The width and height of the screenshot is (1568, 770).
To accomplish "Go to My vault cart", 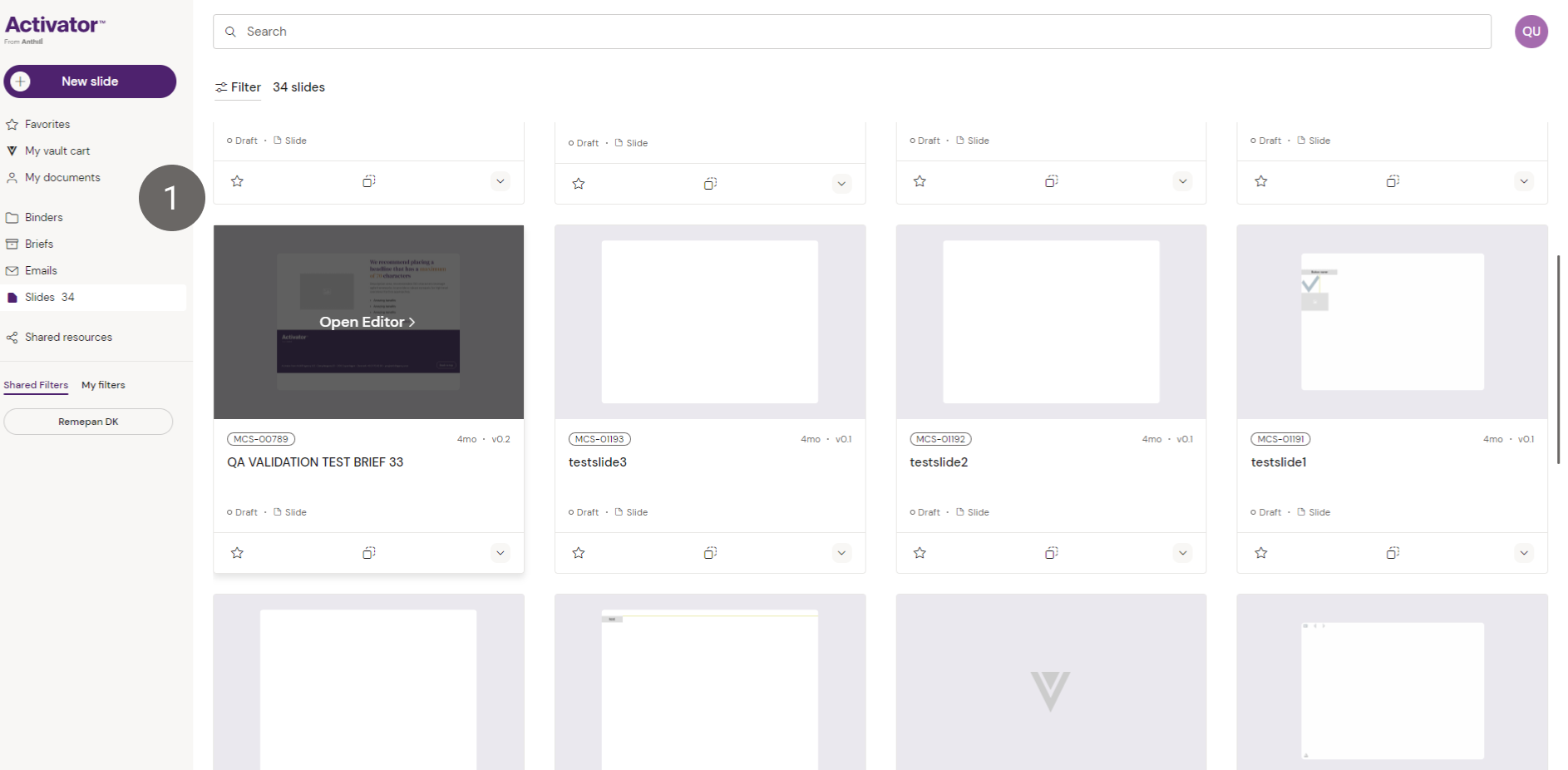I will pyautogui.click(x=57, y=151).
